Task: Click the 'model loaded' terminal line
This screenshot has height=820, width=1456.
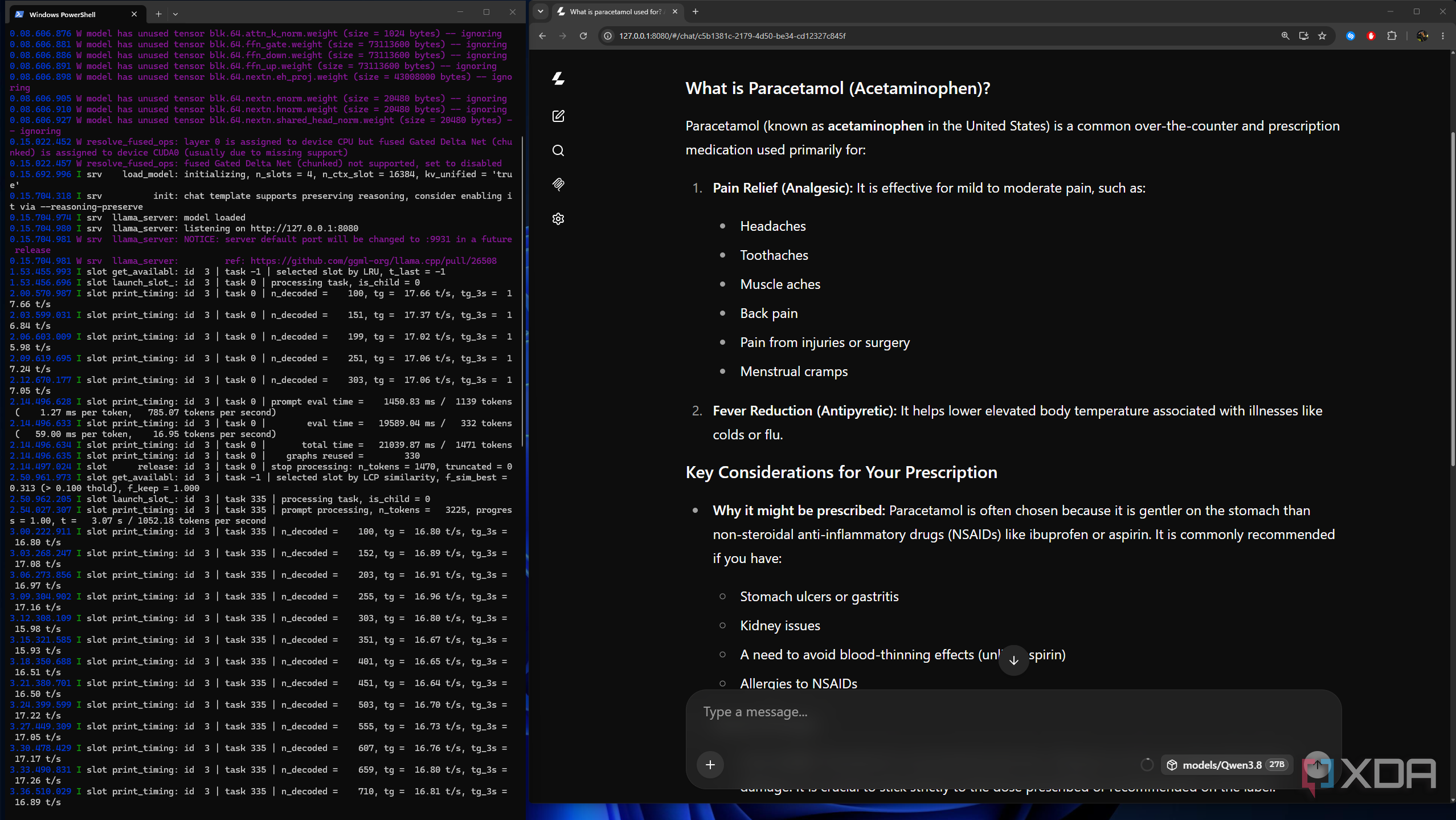Action: [x=215, y=218]
